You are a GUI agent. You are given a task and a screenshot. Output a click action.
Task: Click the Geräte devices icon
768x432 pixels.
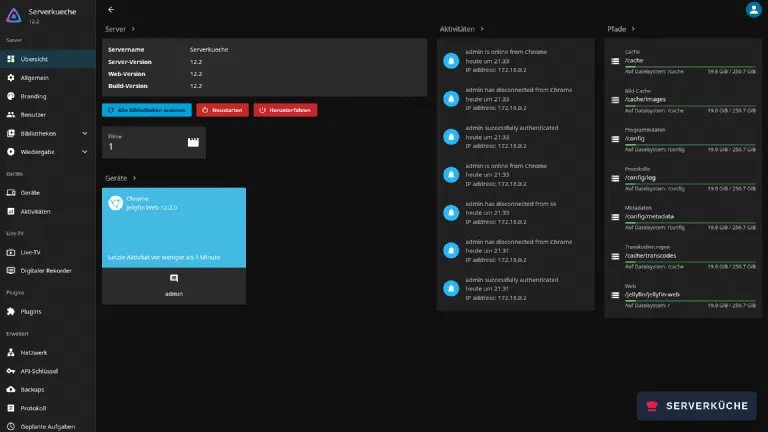(11, 192)
